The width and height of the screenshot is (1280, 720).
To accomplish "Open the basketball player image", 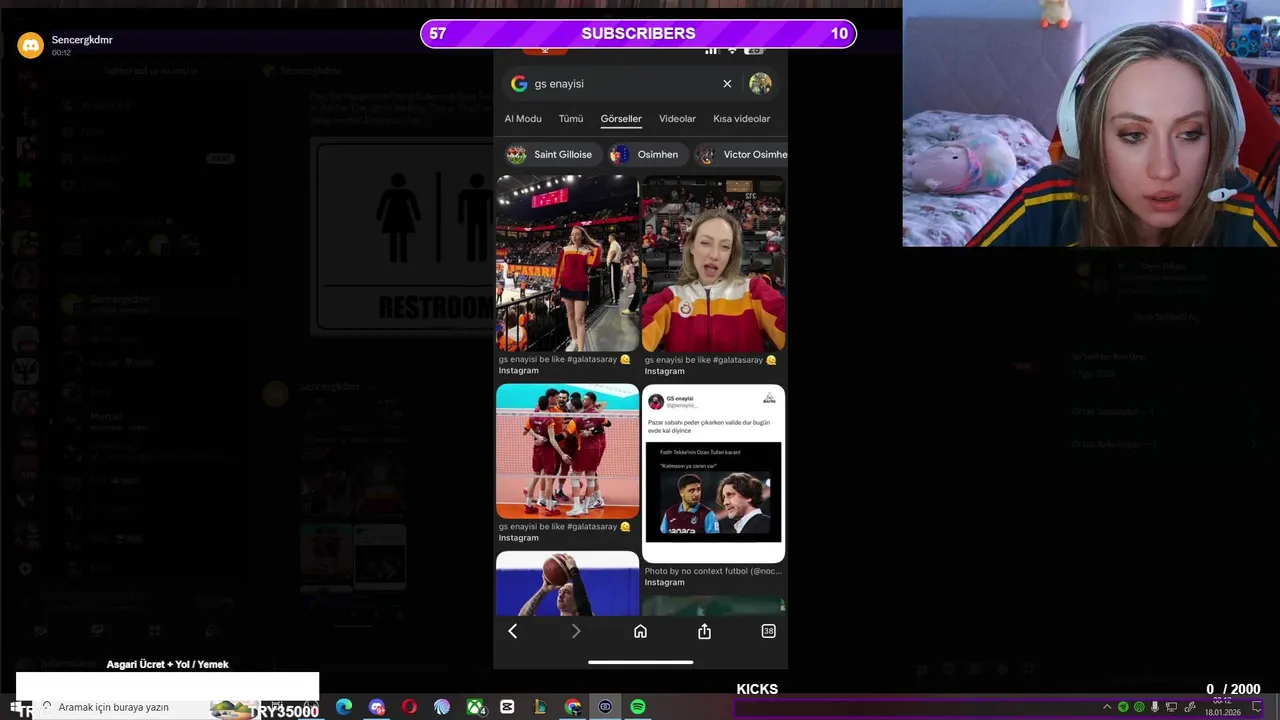I will (x=567, y=583).
